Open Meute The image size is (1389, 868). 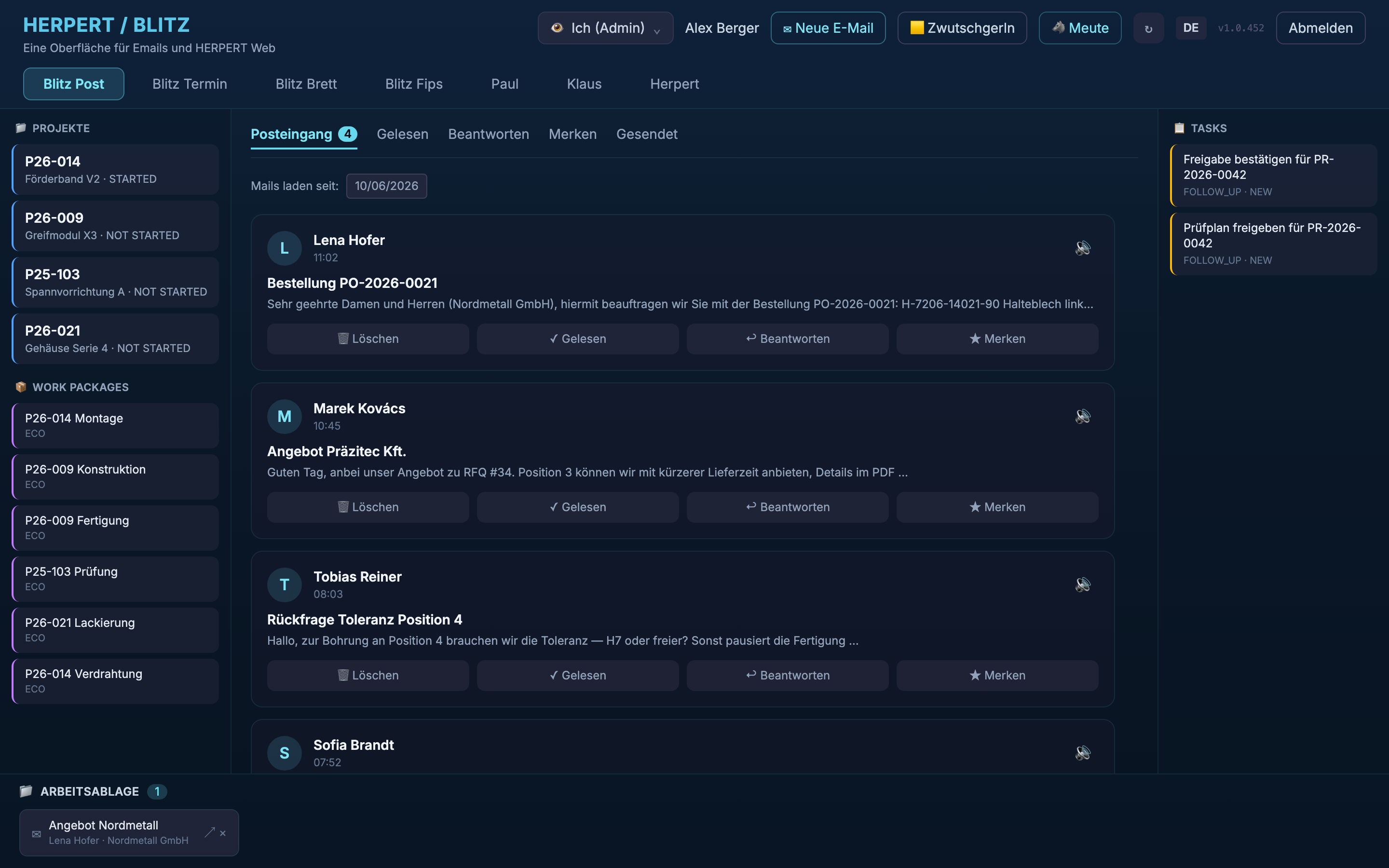1080,28
